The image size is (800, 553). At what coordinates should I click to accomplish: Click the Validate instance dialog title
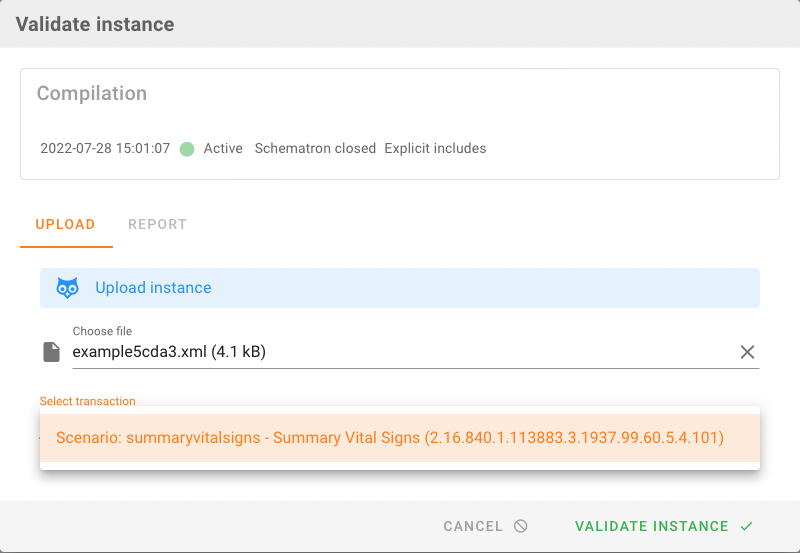(95, 24)
